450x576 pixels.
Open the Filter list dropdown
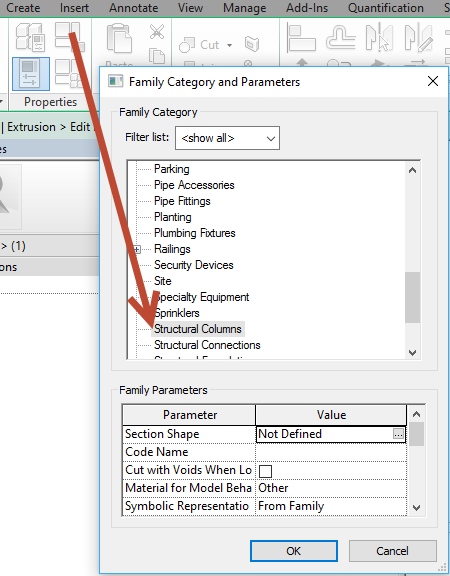coord(227,138)
